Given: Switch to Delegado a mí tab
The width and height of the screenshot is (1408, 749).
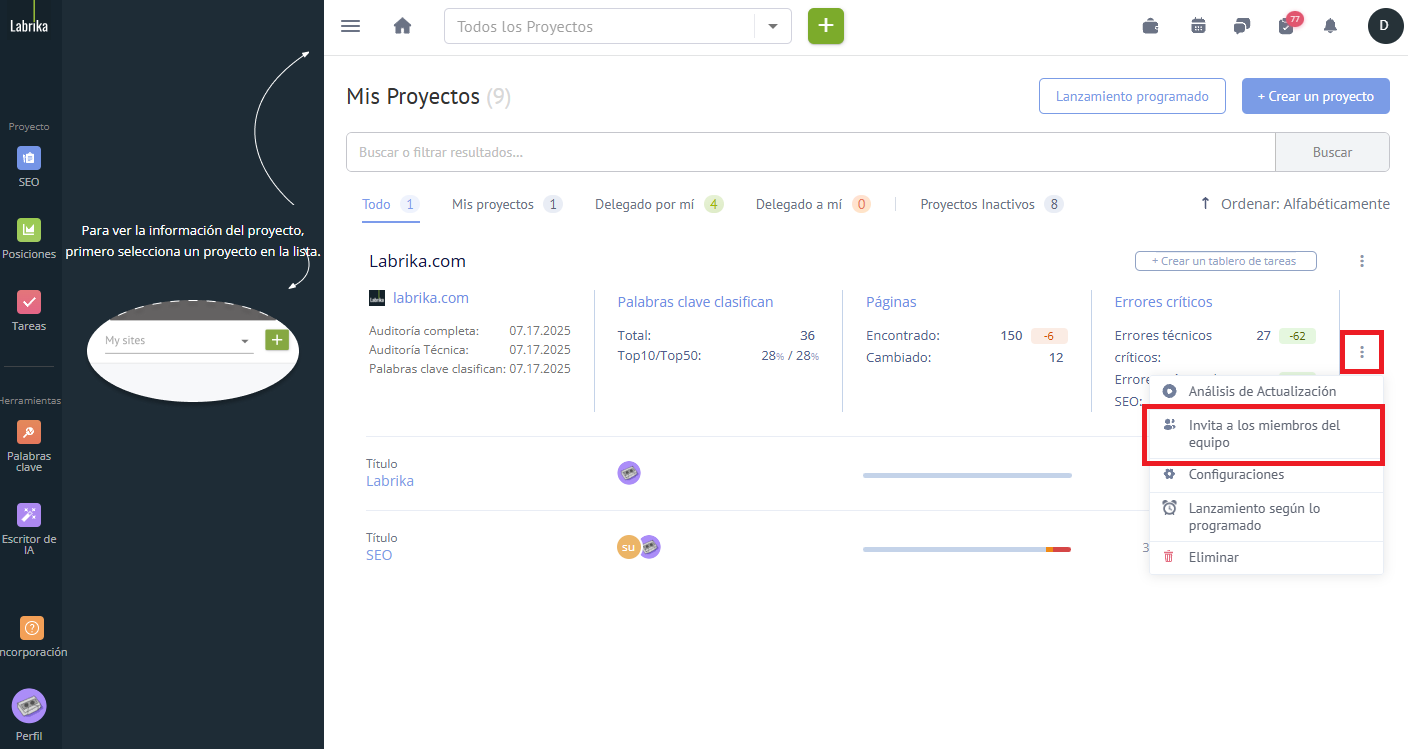Looking at the screenshot, I should coord(813,204).
